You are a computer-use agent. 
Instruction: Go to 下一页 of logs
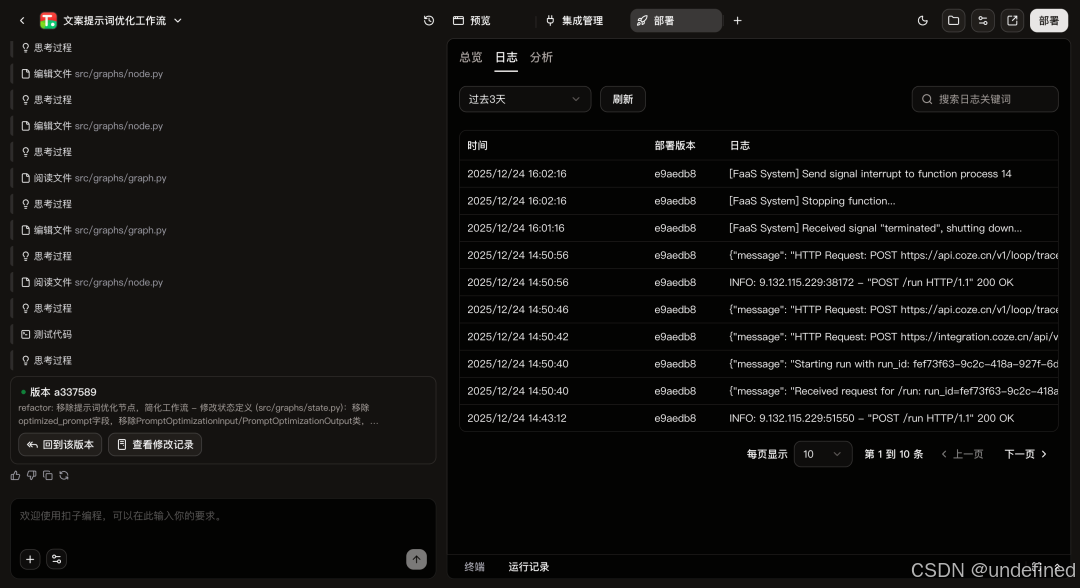[1026, 454]
